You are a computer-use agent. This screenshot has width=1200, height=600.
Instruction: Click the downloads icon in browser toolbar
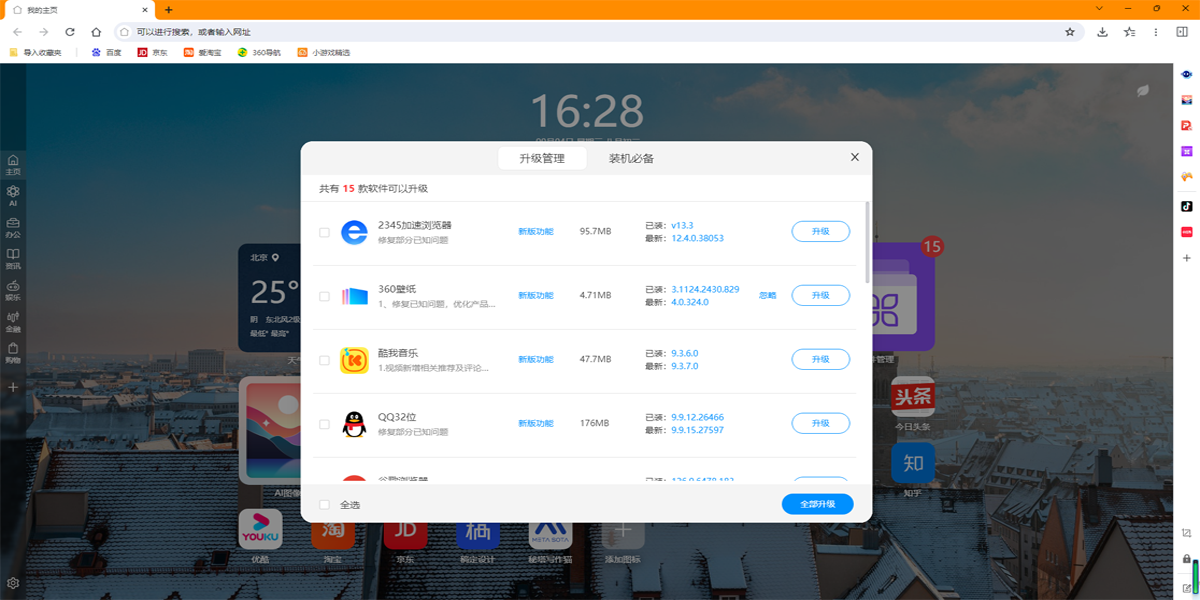coord(1102,32)
